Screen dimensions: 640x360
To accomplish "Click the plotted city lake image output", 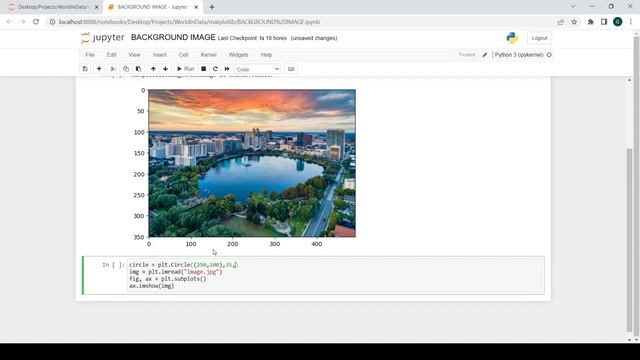I will click(x=252, y=163).
